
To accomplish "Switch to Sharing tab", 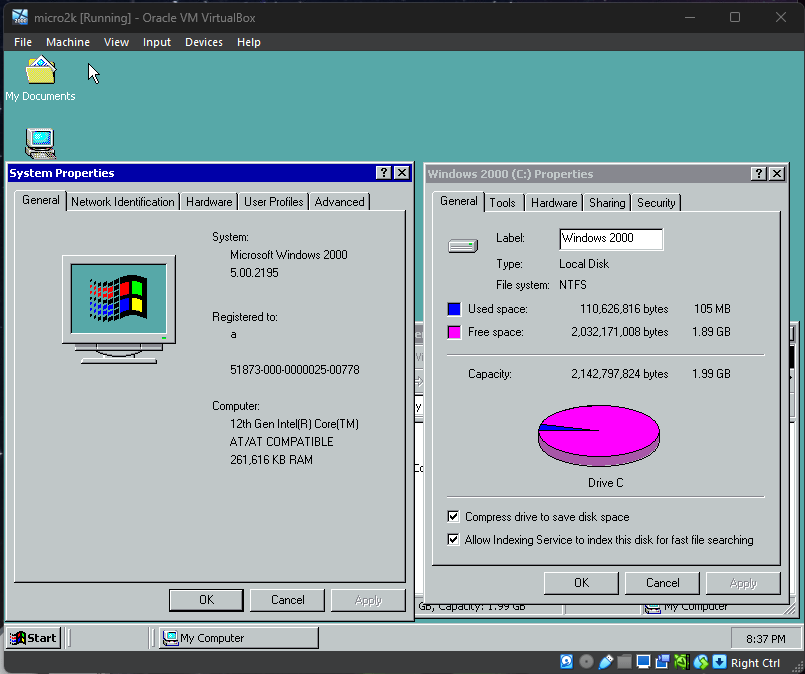I will point(607,203).
